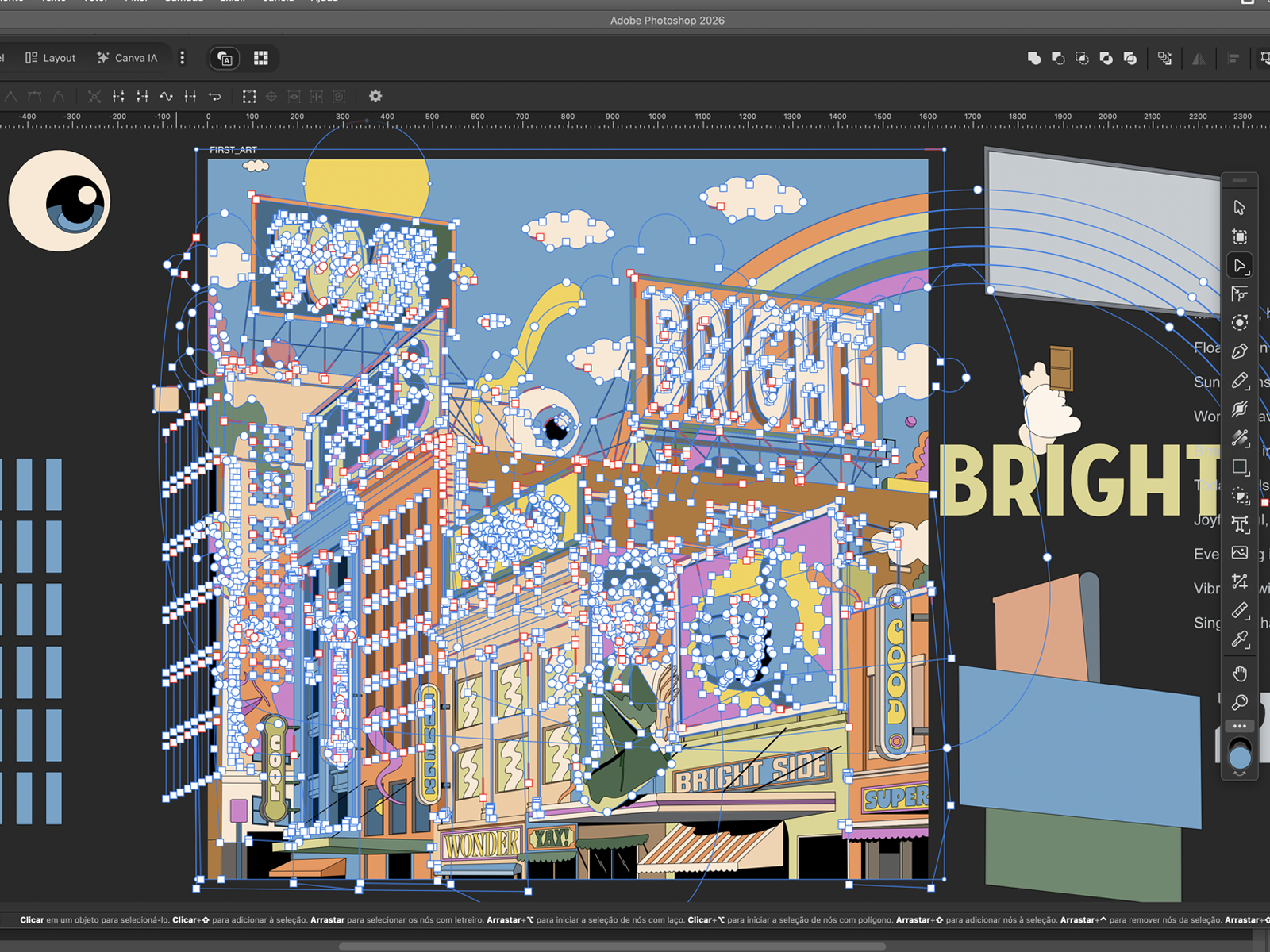Toggle the grid view button beside Canva IA
This screenshot has height=952, width=1270.
pyautogui.click(x=260, y=57)
